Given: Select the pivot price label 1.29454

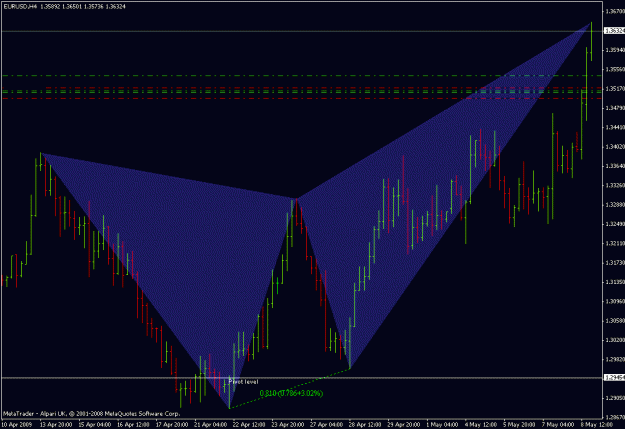Looking at the screenshot, I should (615, 377).
